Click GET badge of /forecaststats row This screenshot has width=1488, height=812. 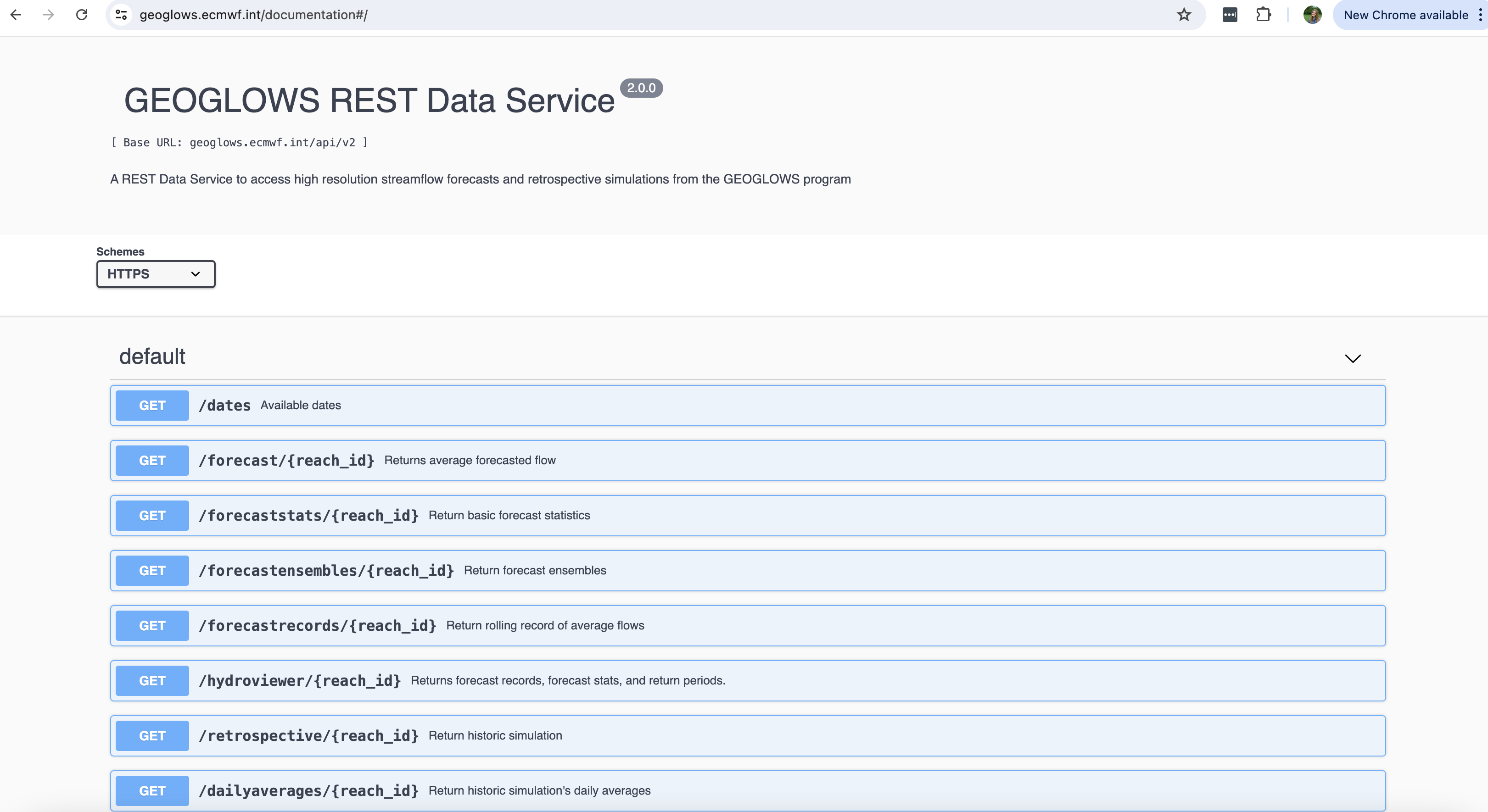[152, 515]
